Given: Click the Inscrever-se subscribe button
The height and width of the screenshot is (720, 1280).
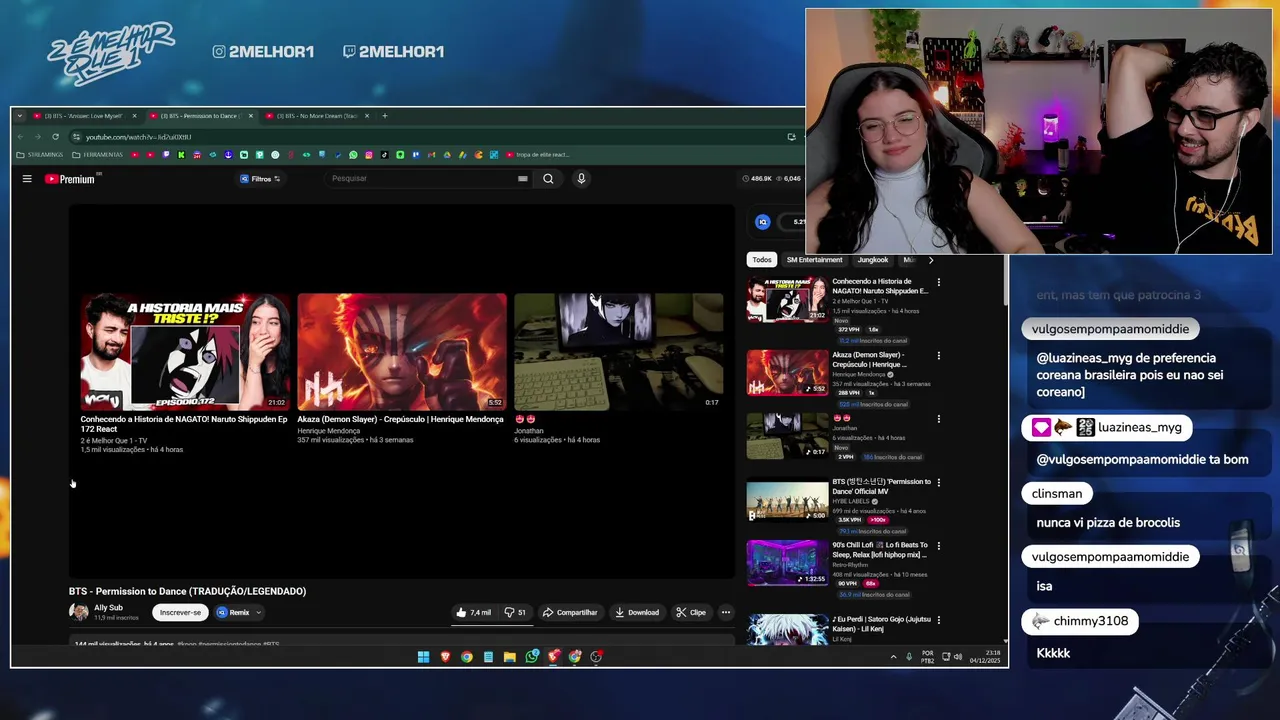Looking at the screenshot, I should click(180, 612).
